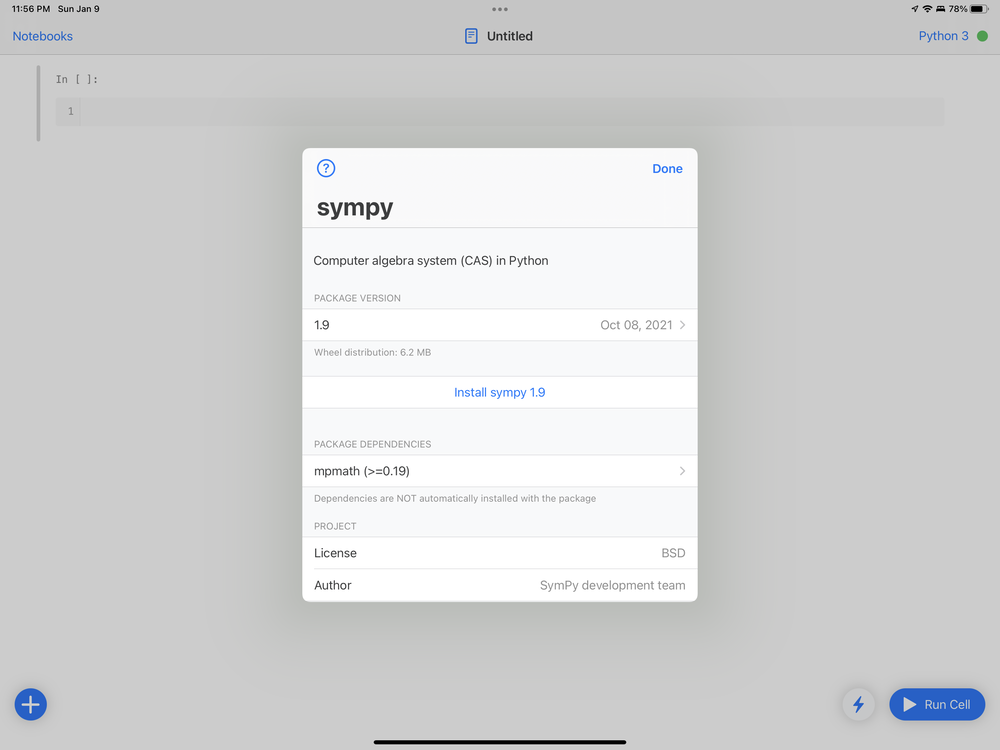The width and height of the screenshot is (1000, 750).
Task: Tap the location arrow status icon
Action: point(915,9)
